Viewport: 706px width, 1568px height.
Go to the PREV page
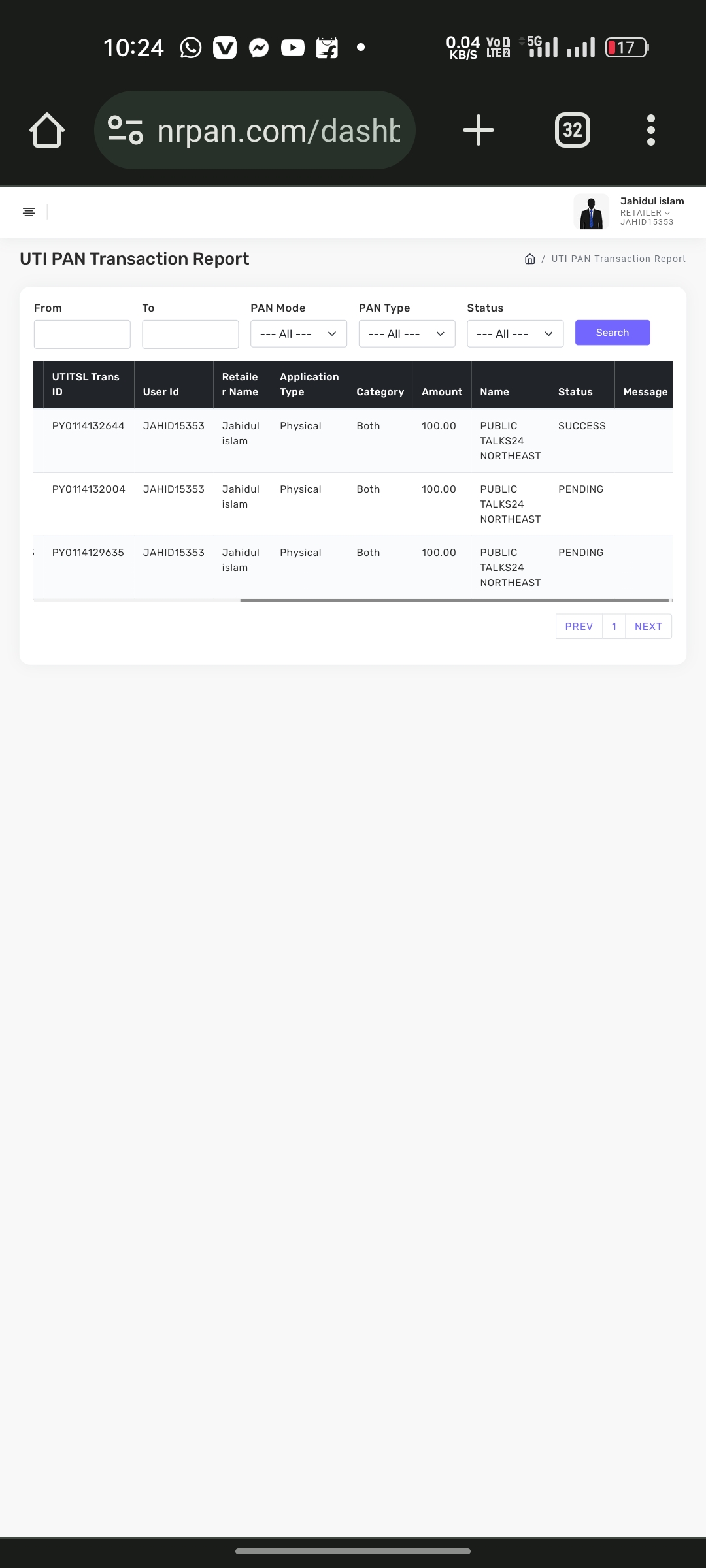[x=579, y=627]
